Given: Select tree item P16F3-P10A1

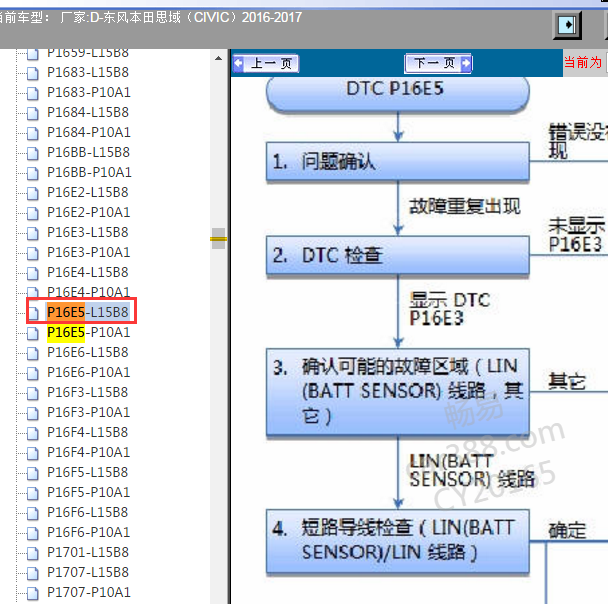Looking at the screenshot, I should pyautogui.click(x=89, y=412).
